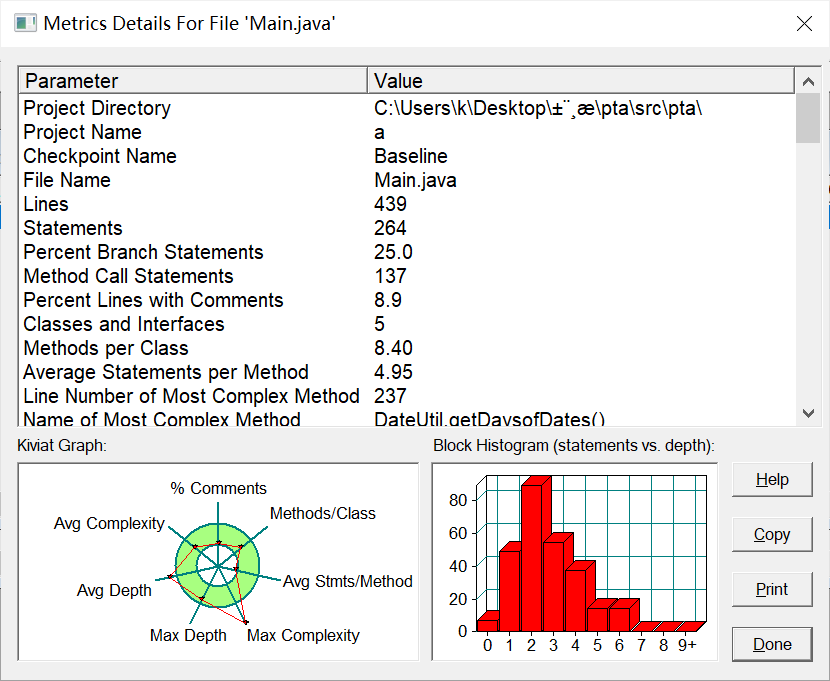Click the Parameter column header
The width and height of the screenshot is (830, 681).
[193, 81]
